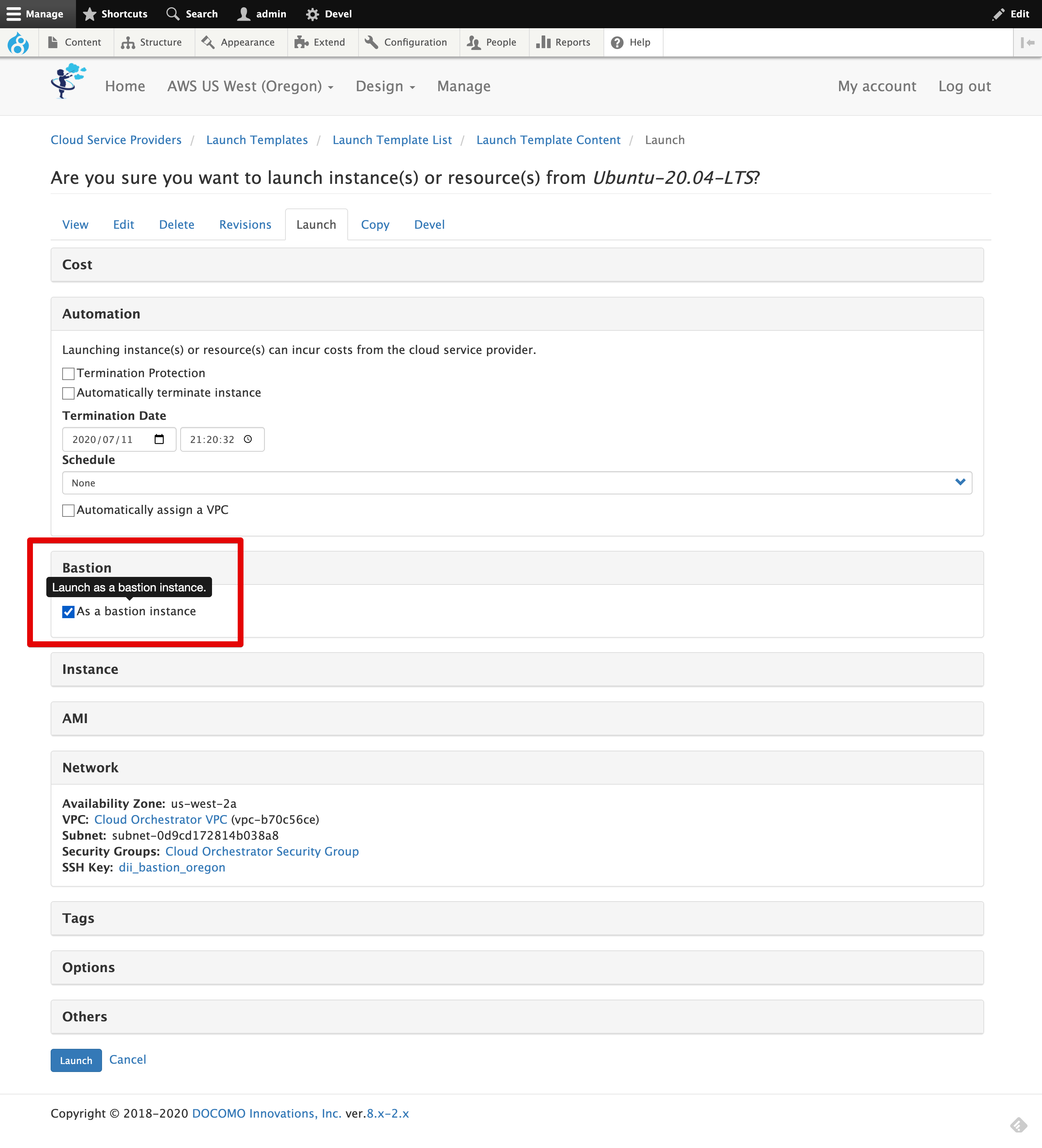Open the admin user menu
This screenshot has height=1148, width=1042.
262,14
